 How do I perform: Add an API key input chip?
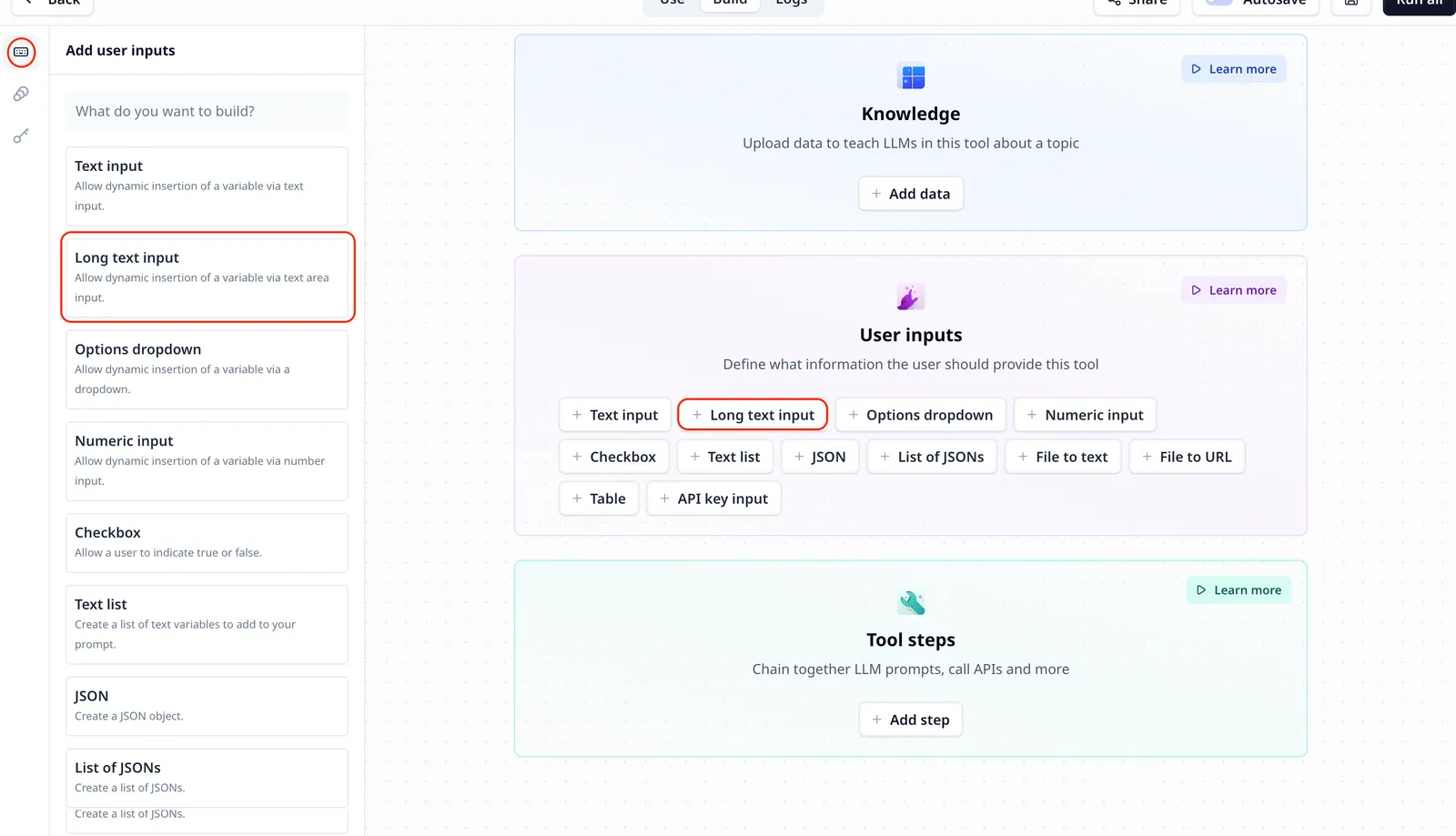(714, 499)
